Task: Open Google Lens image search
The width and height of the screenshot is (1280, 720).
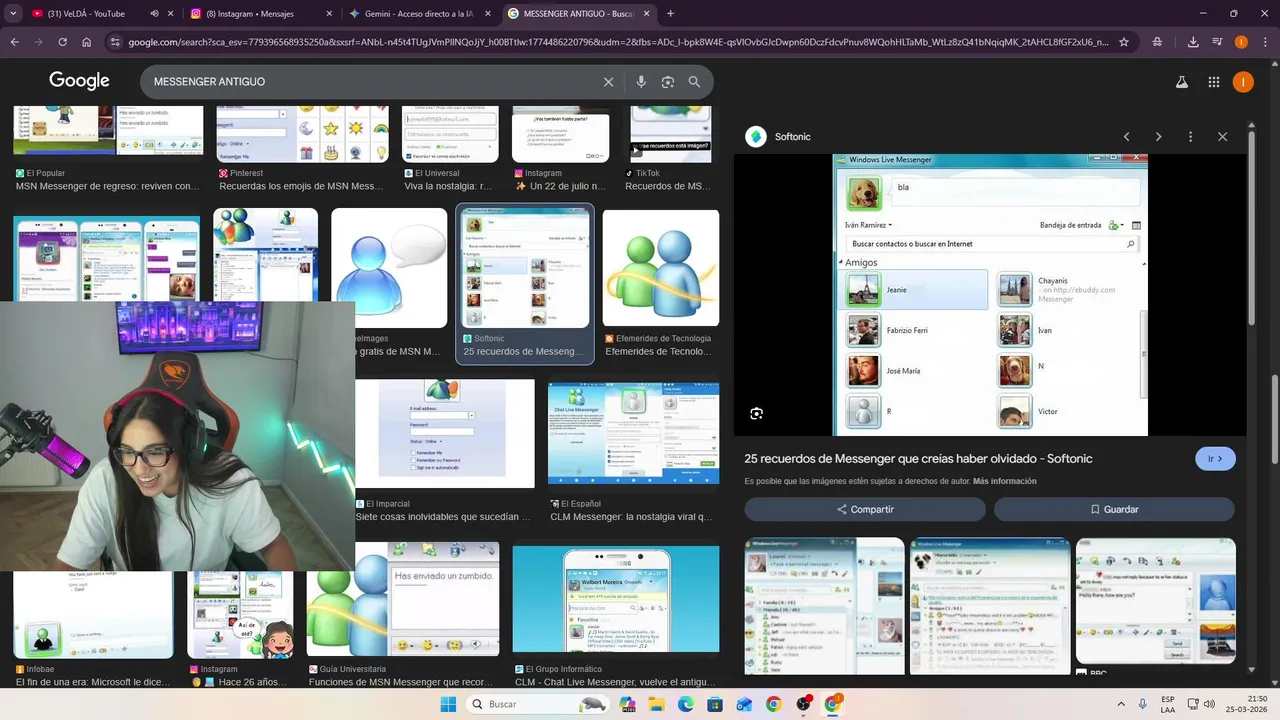Action: click(x=668, y=82)
